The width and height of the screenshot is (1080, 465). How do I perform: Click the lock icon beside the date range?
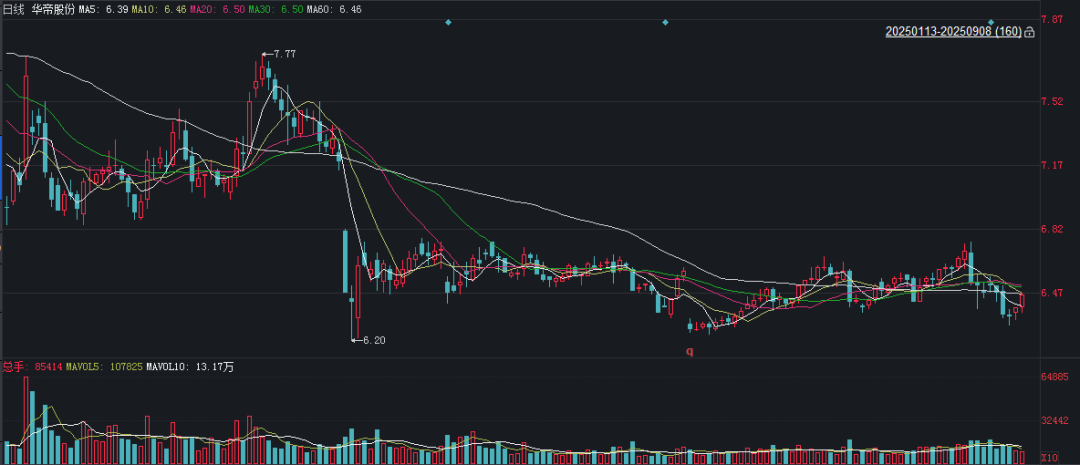1030,32
